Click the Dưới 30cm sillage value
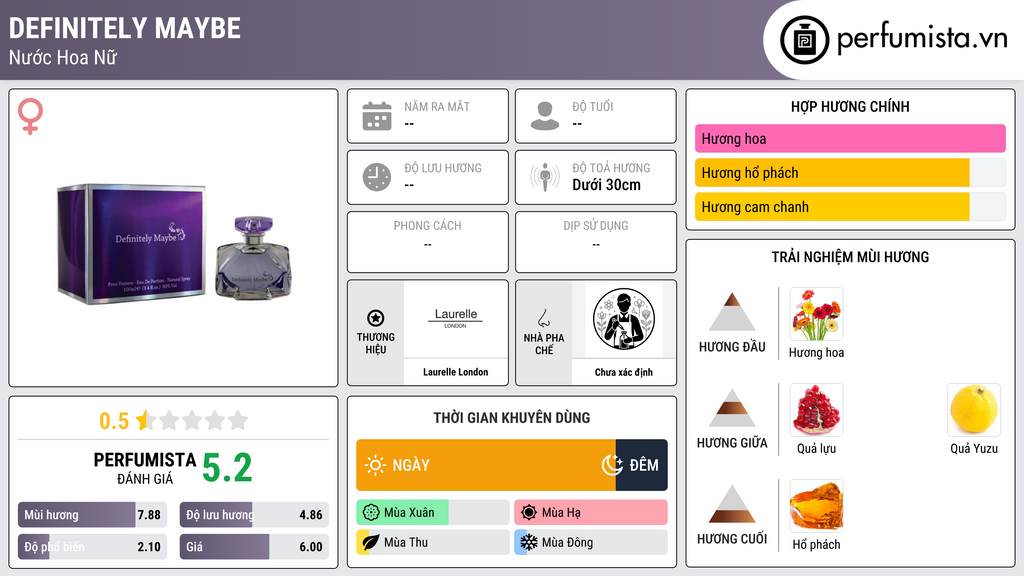The image size is (1024, 576). coord(606,185)
